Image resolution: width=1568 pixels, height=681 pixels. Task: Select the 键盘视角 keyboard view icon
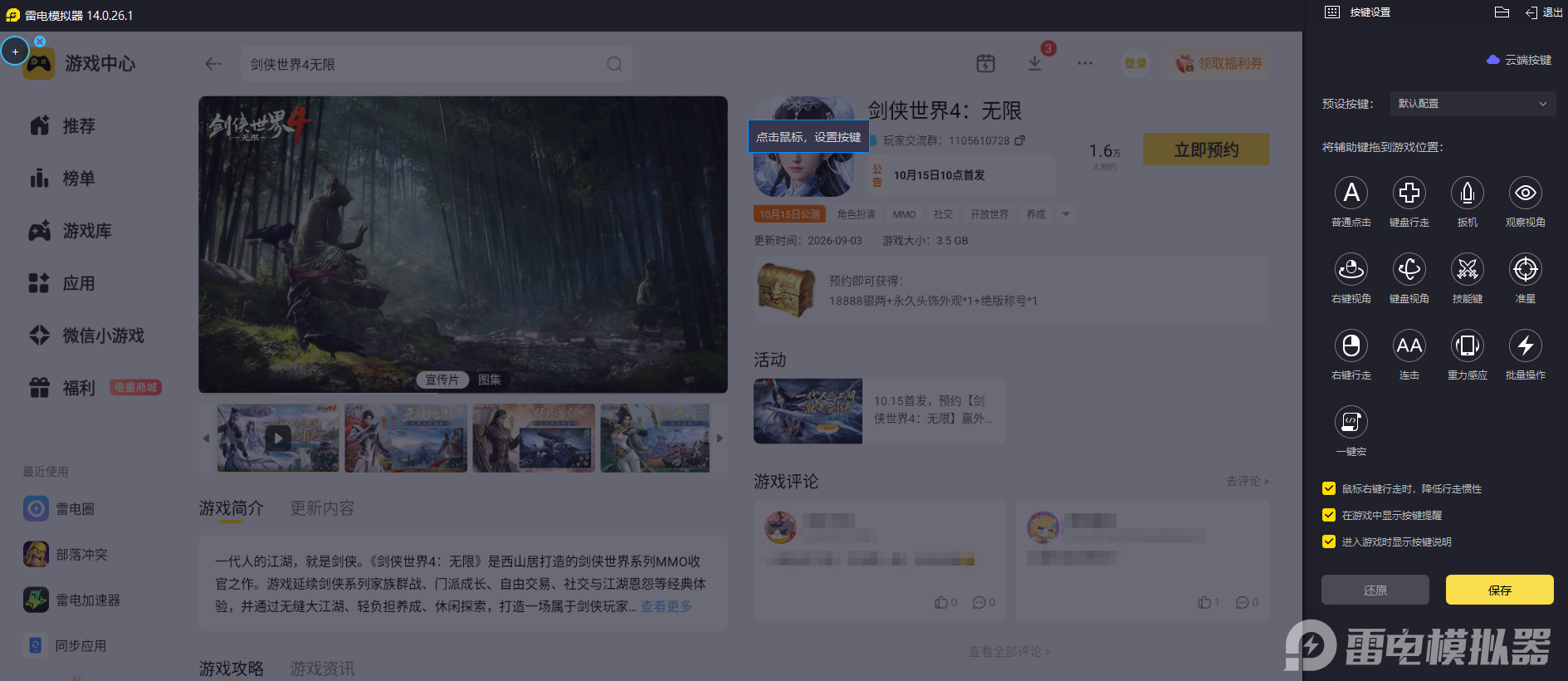click(1409, 269)
